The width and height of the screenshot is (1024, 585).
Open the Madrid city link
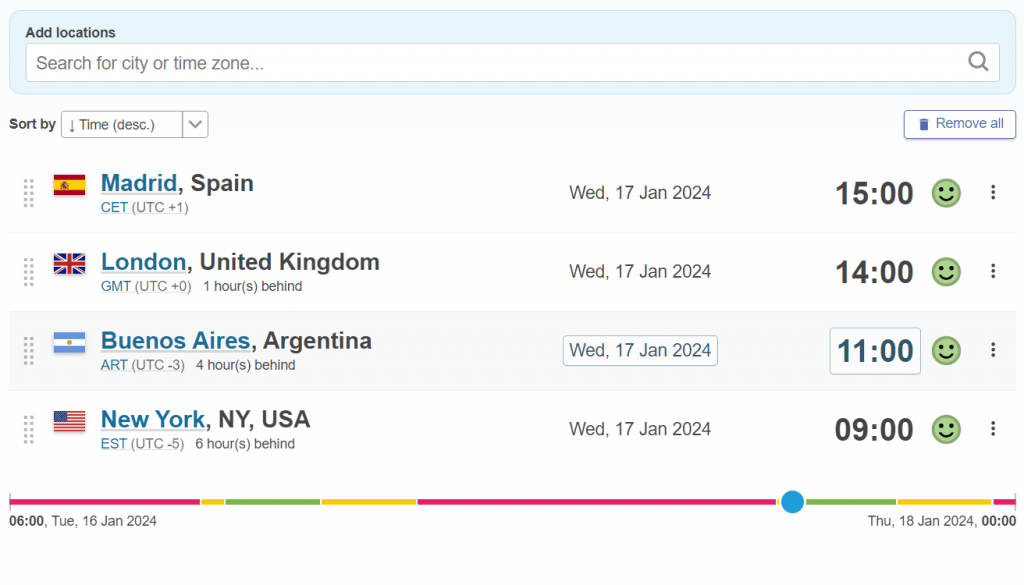pyautogui.click(x=139, y=183)
